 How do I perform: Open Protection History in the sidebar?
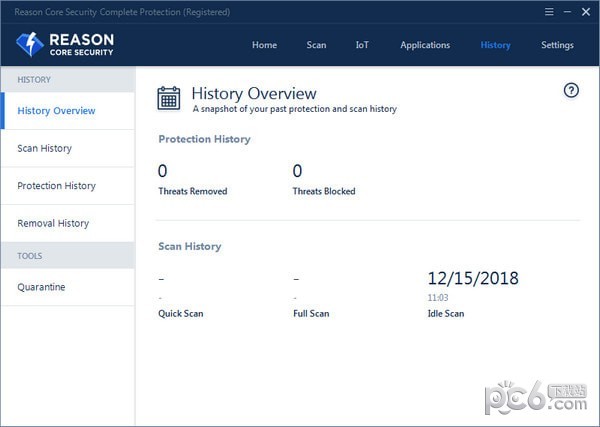[68, 186]
